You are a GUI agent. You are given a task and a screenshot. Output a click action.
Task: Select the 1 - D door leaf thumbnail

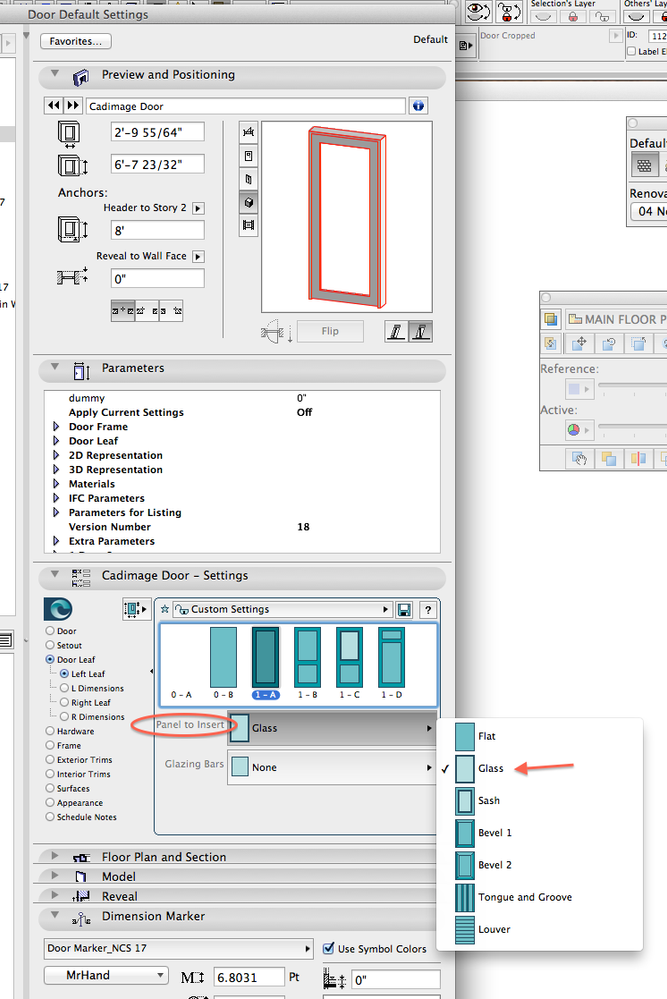(392, 663)
